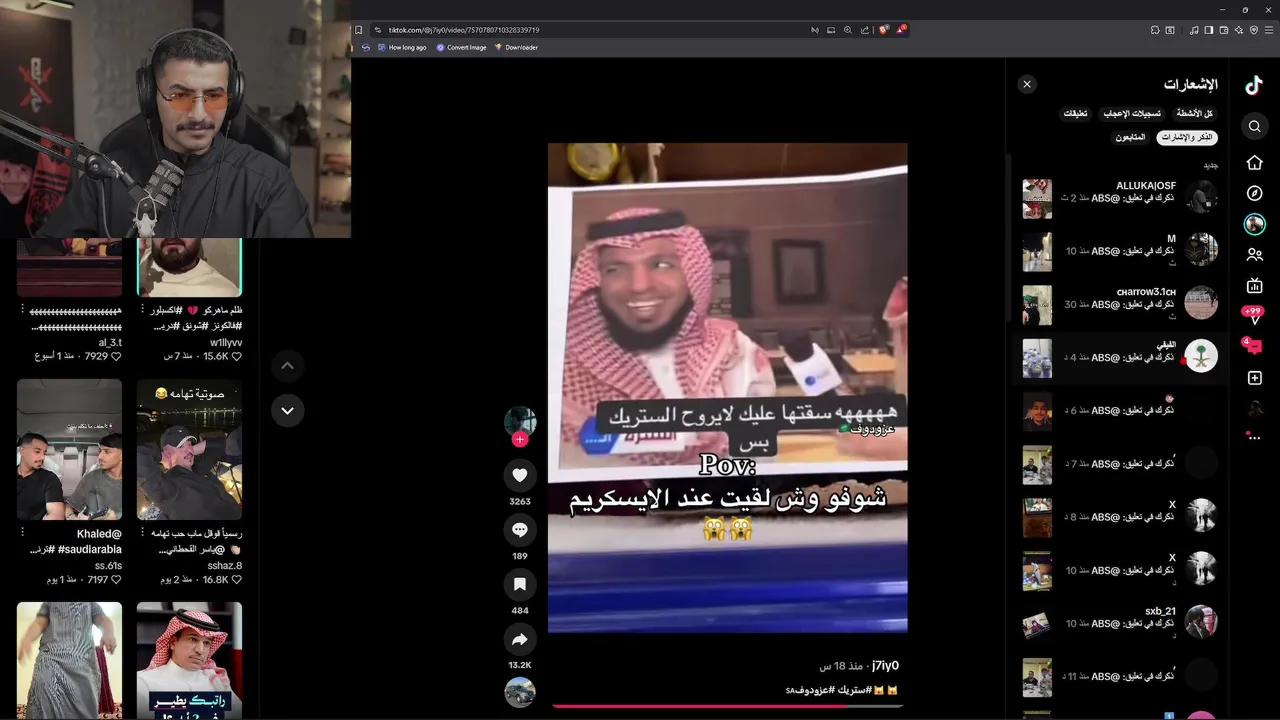Click the zoom magnifier icon in address bar
This screenshot has width=1280, height=720.
point(848,30)
